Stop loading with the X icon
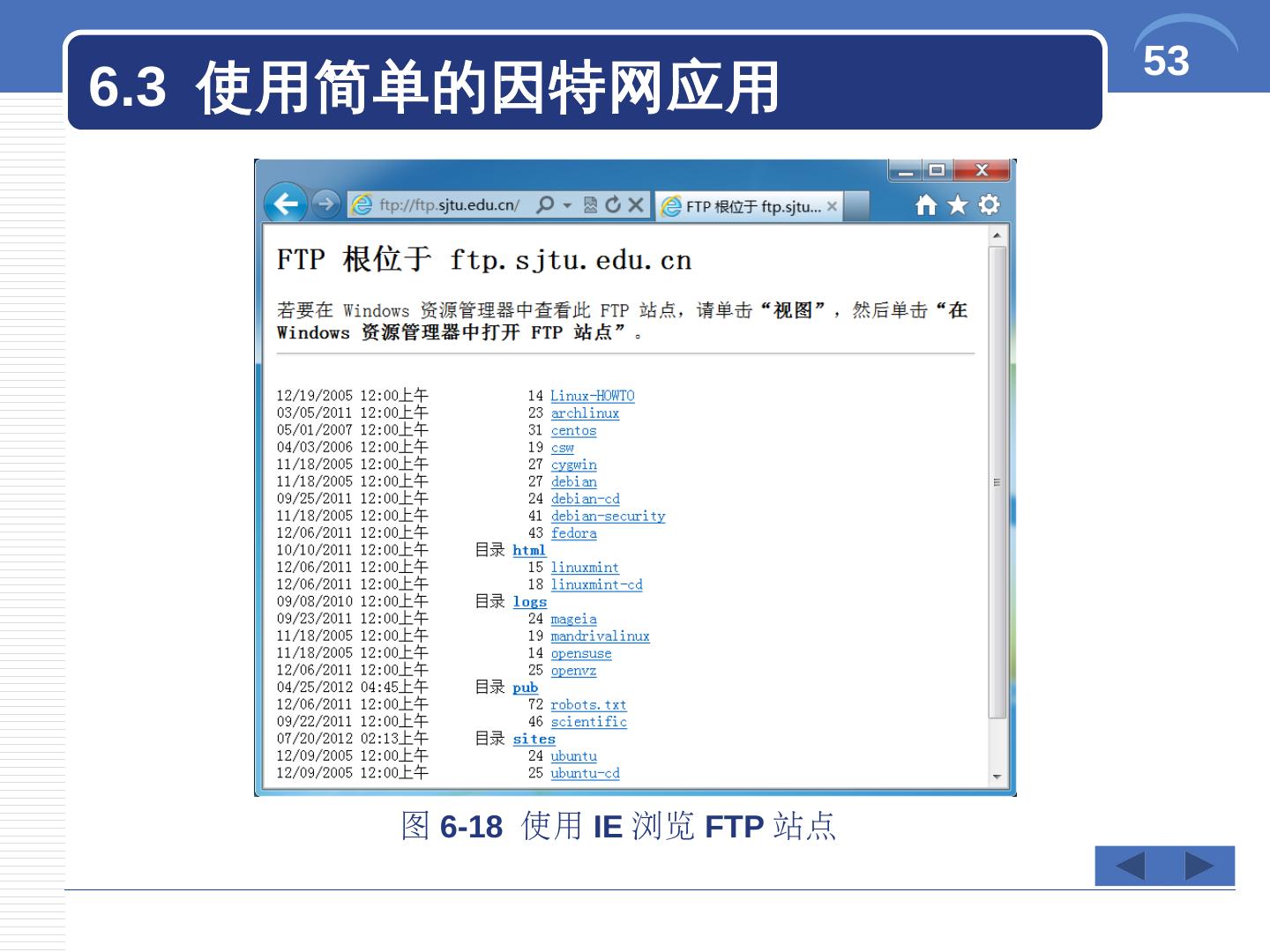Image resolution: width=1270 pixels, height=952 pixels. point(636,205)
